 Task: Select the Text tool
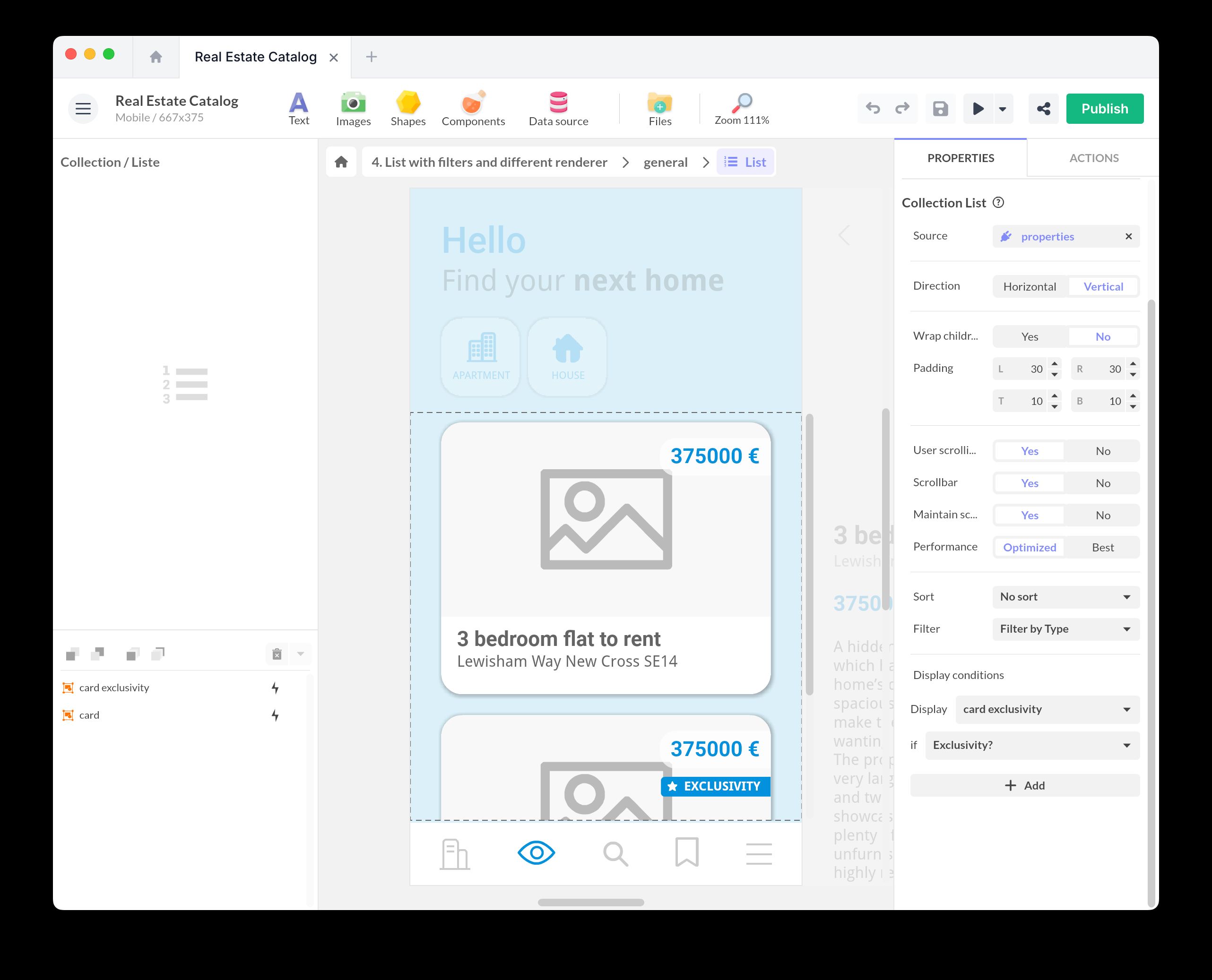[x=299, y=108]
